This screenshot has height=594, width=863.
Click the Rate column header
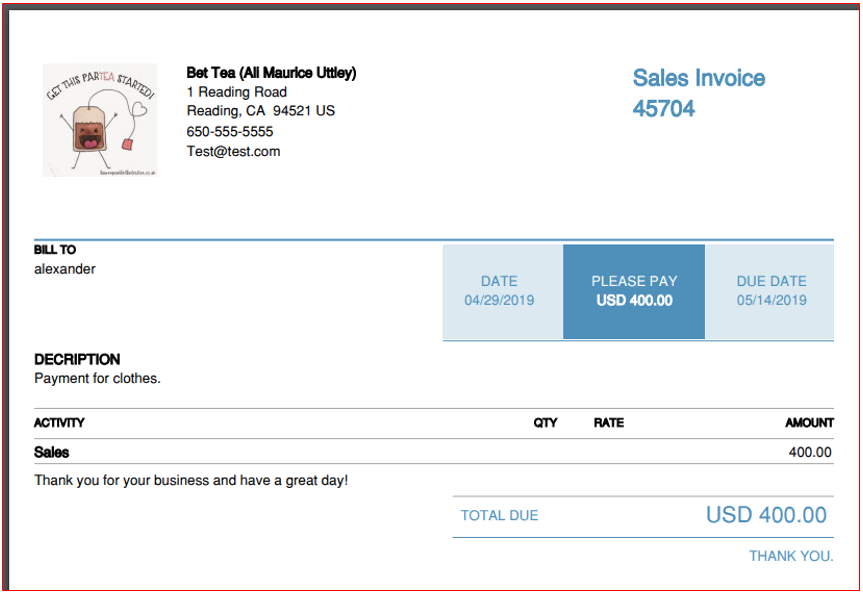click(609, 423)
